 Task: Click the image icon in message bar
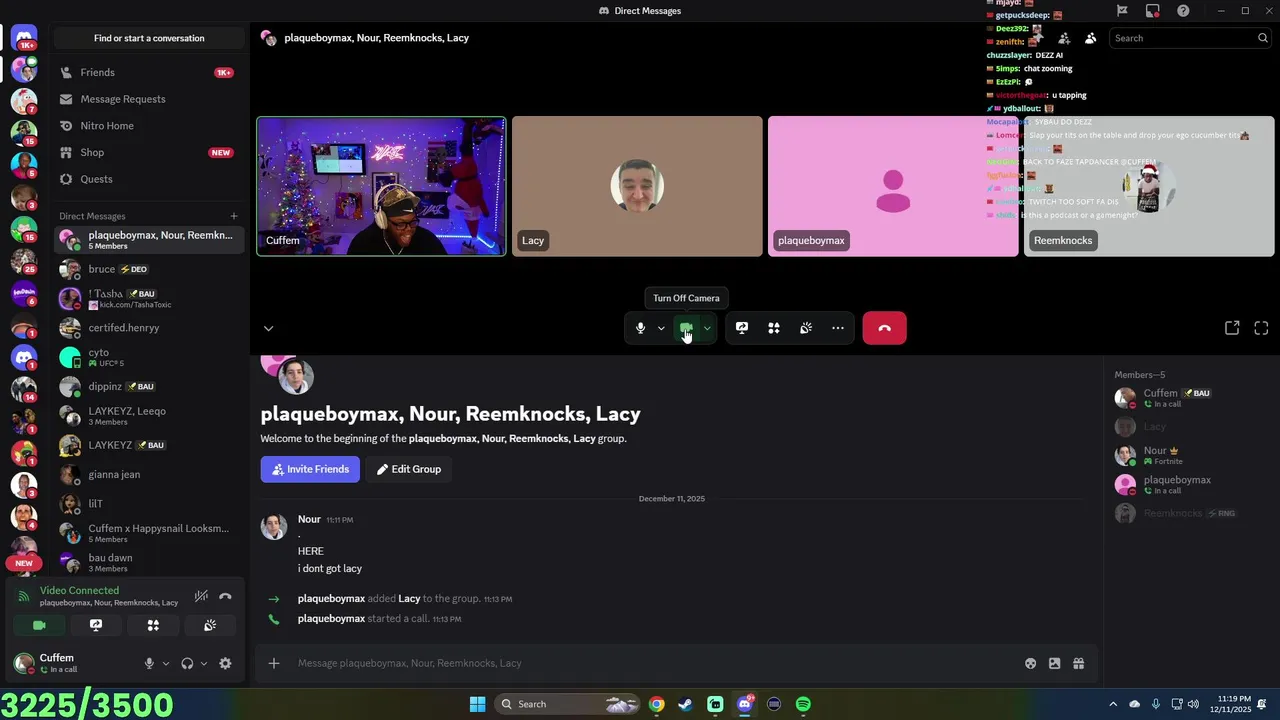pos(1054,663)
